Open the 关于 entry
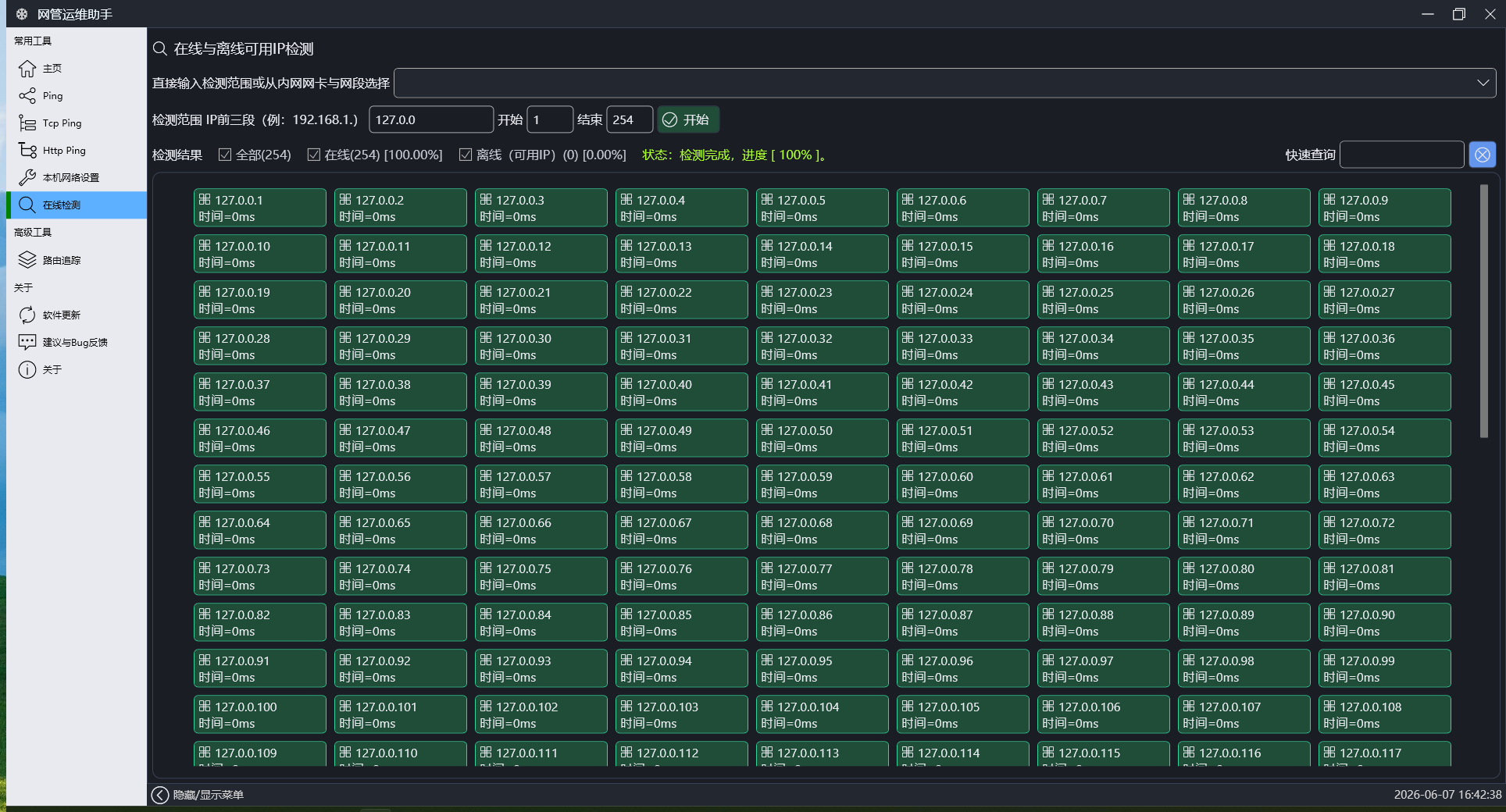Viewport: 1506px width, 812px height. tap(77, 369)
